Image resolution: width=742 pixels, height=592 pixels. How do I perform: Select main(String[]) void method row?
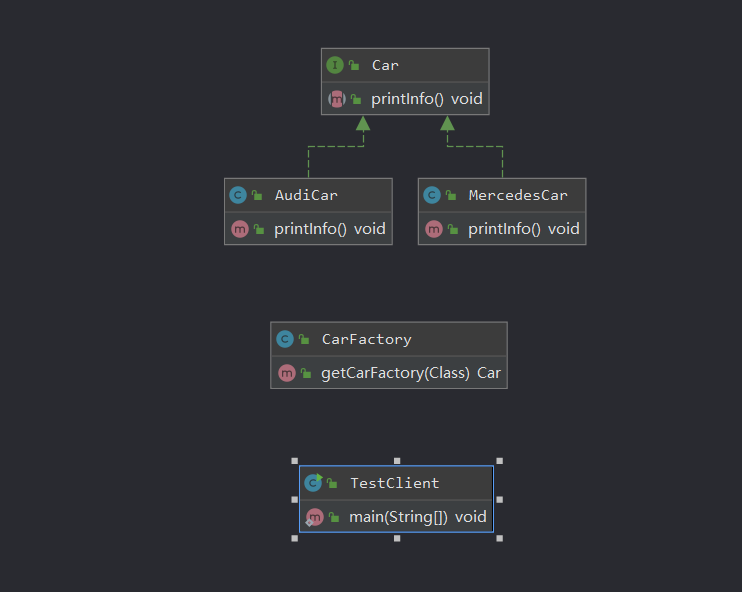click(397, 517)
